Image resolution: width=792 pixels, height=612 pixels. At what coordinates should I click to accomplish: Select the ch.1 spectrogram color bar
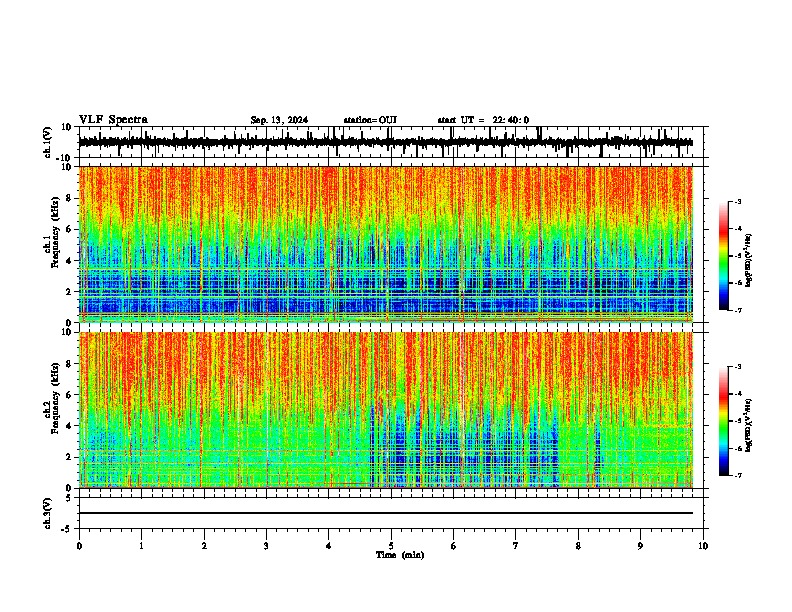(x=723, y=256)
